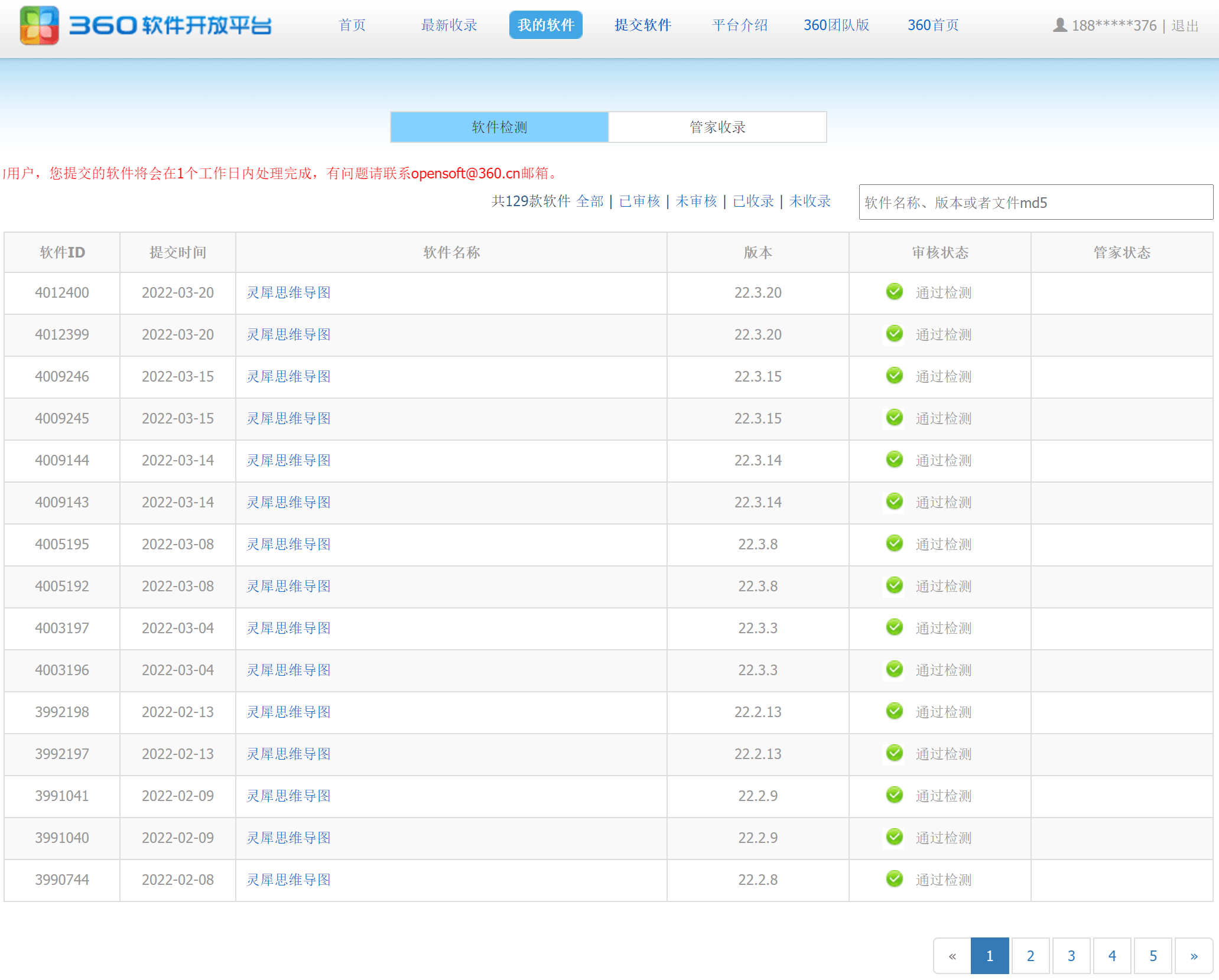Click green check icon in row 3990744
Image resolution: width=1219 pixels, height=980 pixels.
pyautogui.click(x=895, y=879)
